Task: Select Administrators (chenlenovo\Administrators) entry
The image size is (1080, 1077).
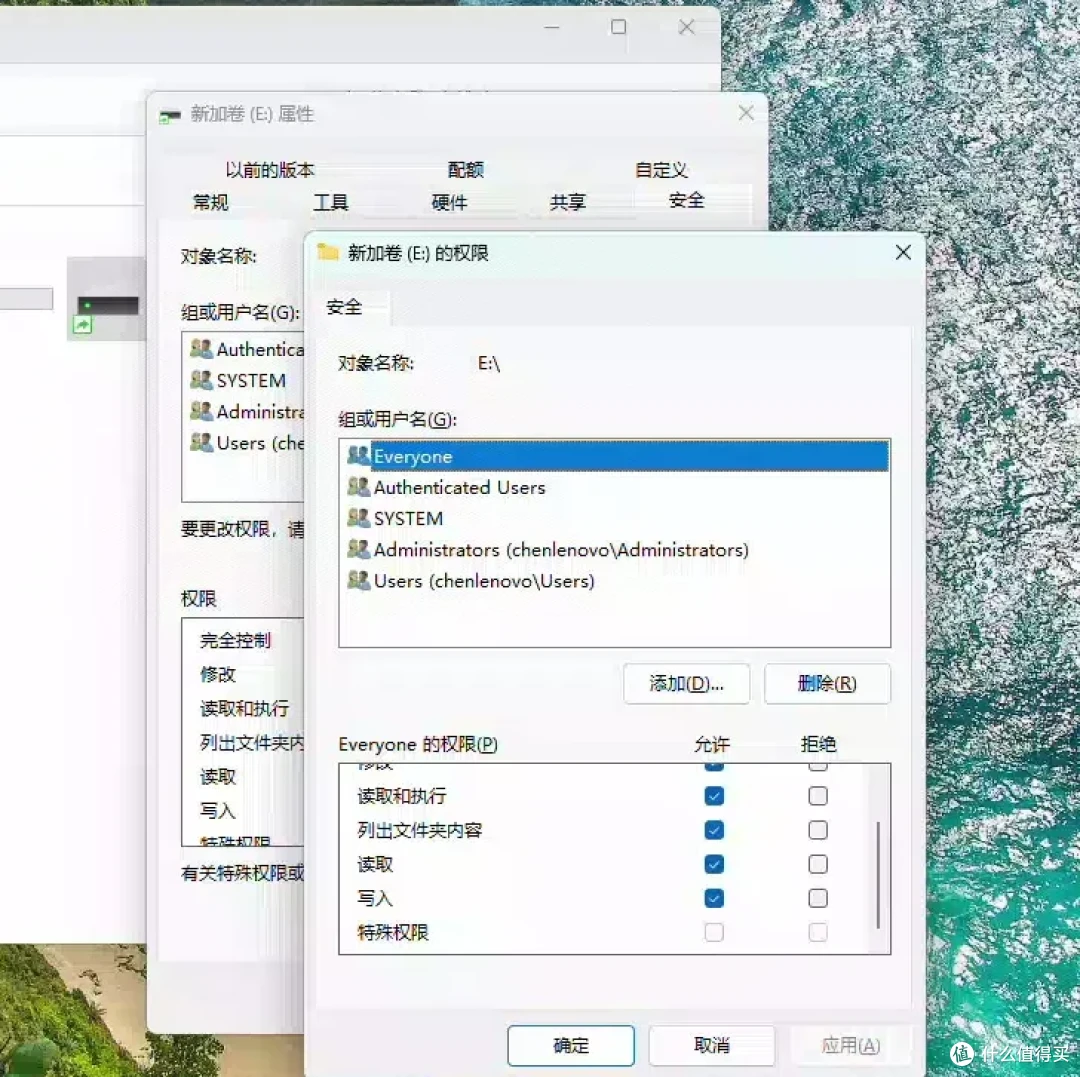Action: [561, 550]
